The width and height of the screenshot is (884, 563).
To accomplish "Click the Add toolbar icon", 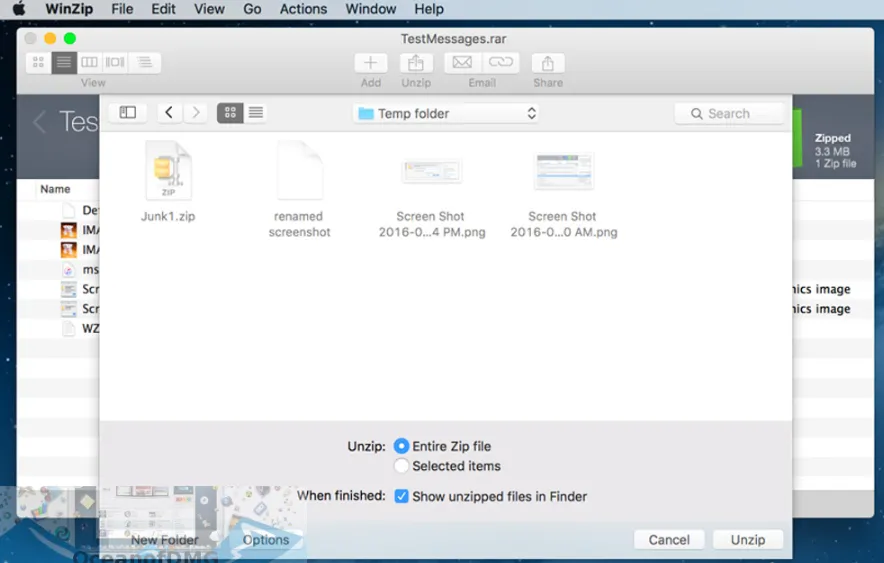I will [x=370, y=63].
